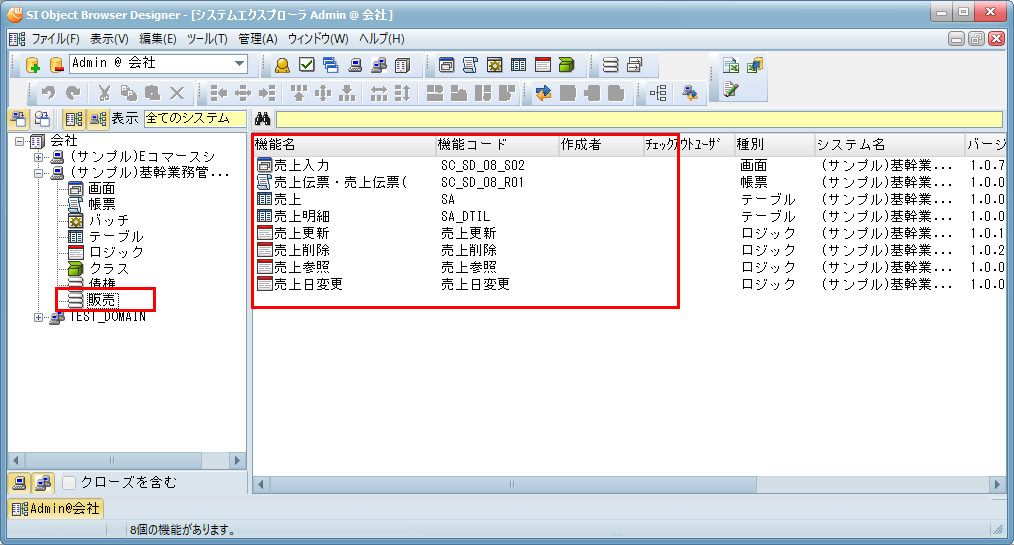Click the batch gear toolbar icon

(495, 65)
